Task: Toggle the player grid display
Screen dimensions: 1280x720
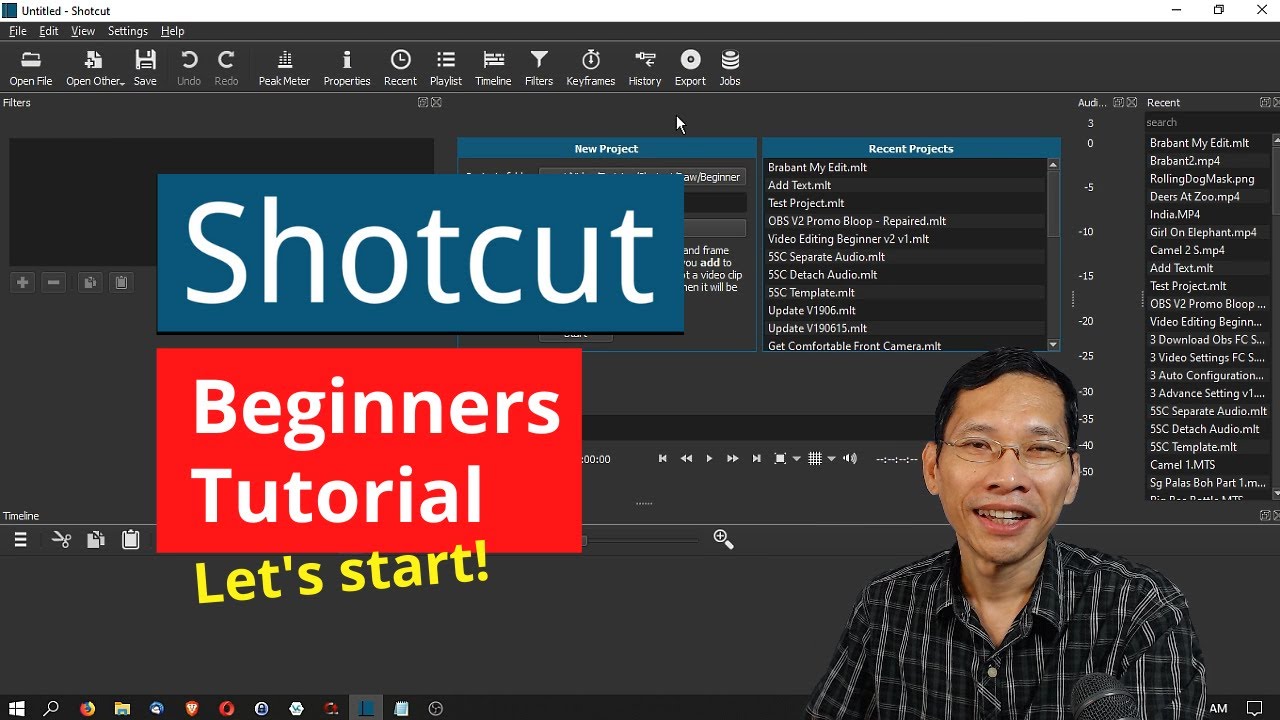Action: coord(815,459)
